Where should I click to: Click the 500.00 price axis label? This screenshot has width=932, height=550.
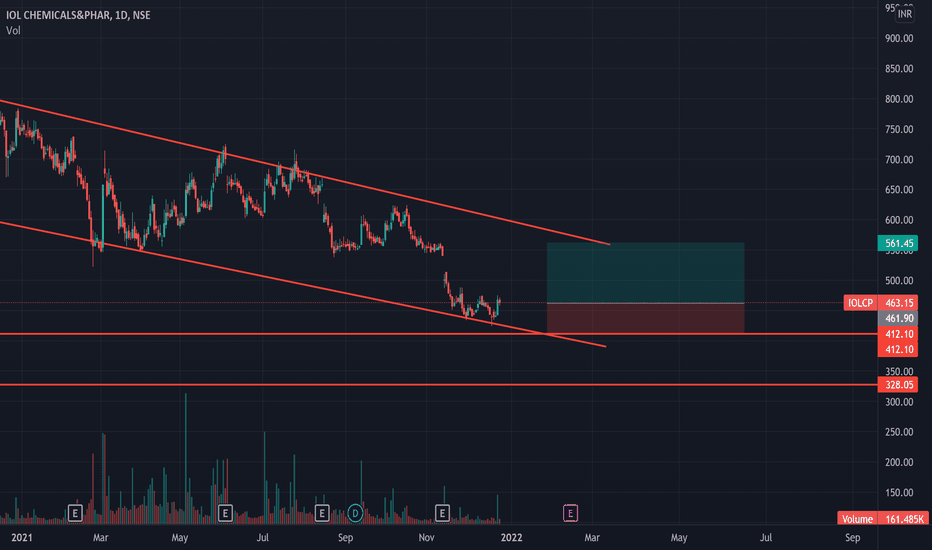[899, 281]
